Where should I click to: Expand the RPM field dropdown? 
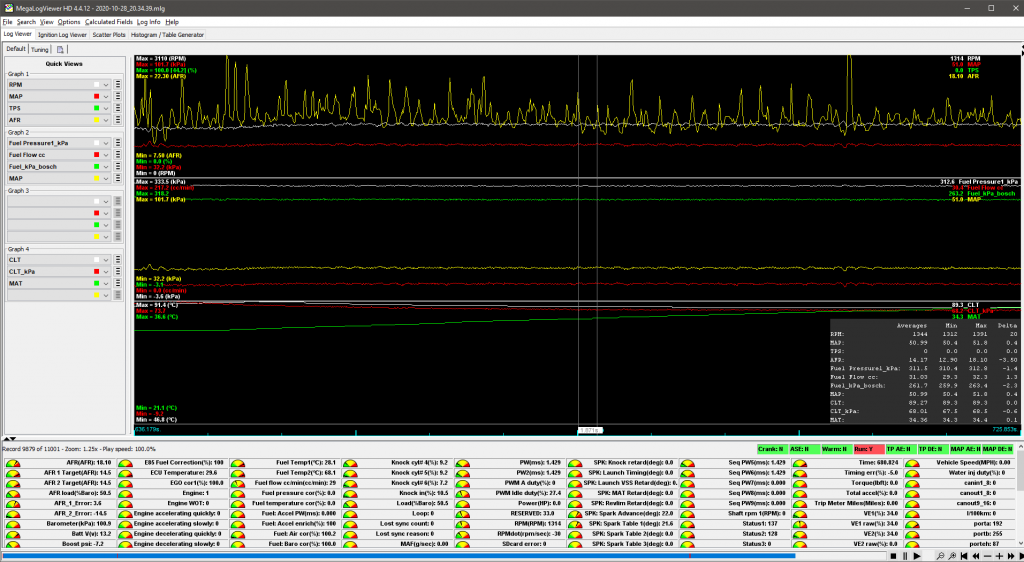(106, 84)
